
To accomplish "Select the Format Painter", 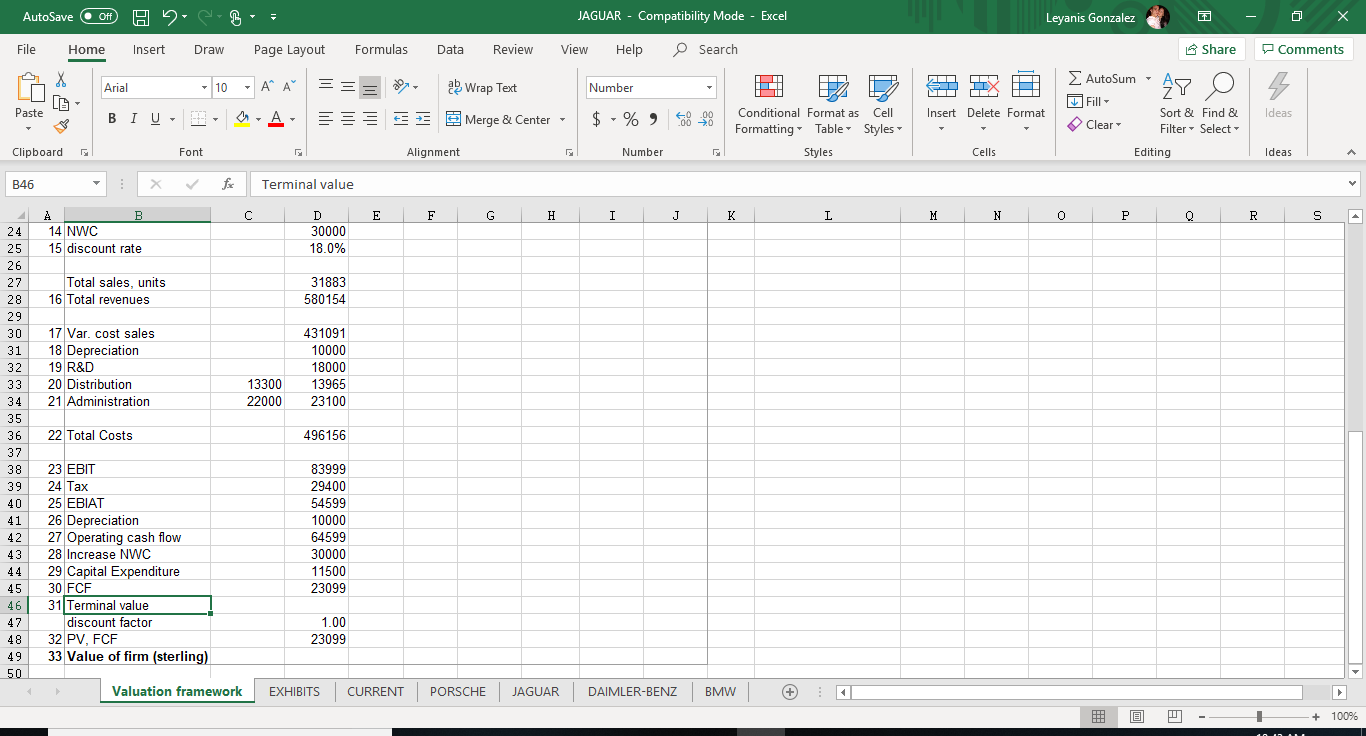I will 60,126.
